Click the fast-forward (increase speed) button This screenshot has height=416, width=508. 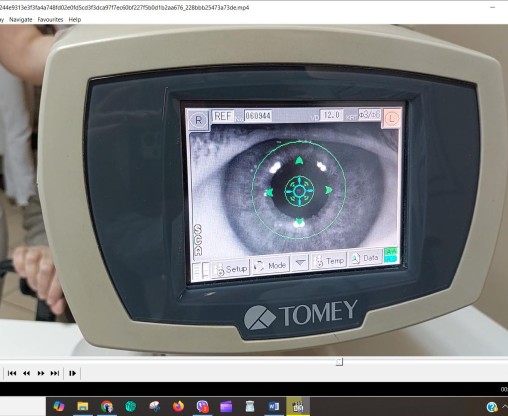coord(41,373)
